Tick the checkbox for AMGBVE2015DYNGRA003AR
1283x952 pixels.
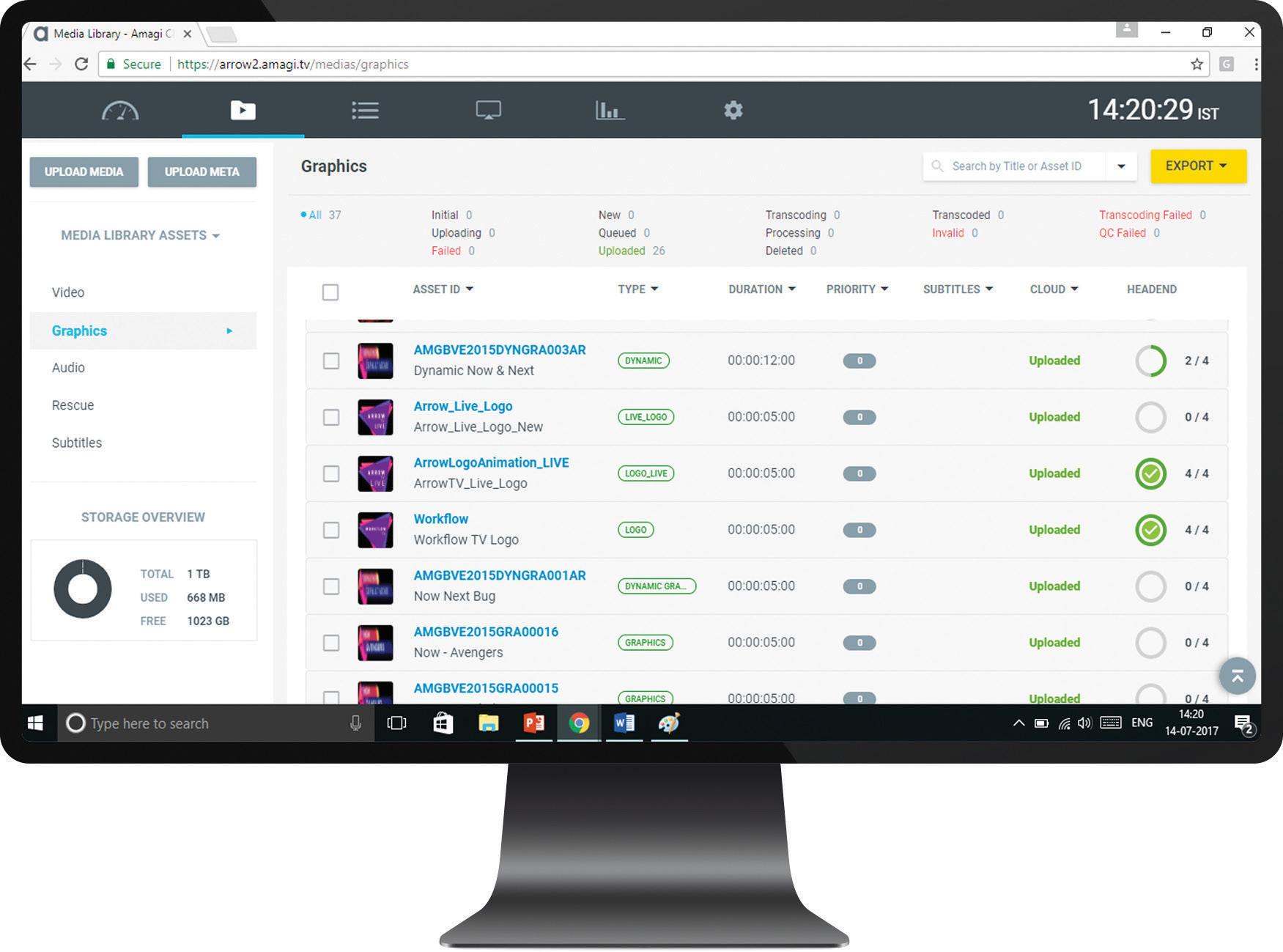(x=331, y=361)
